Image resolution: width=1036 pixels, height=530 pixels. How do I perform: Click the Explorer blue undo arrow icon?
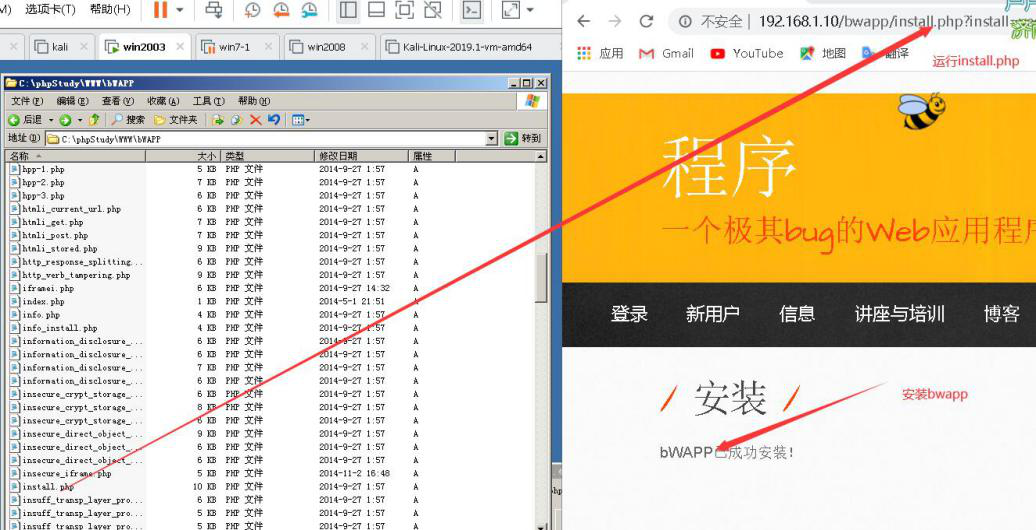274,120
